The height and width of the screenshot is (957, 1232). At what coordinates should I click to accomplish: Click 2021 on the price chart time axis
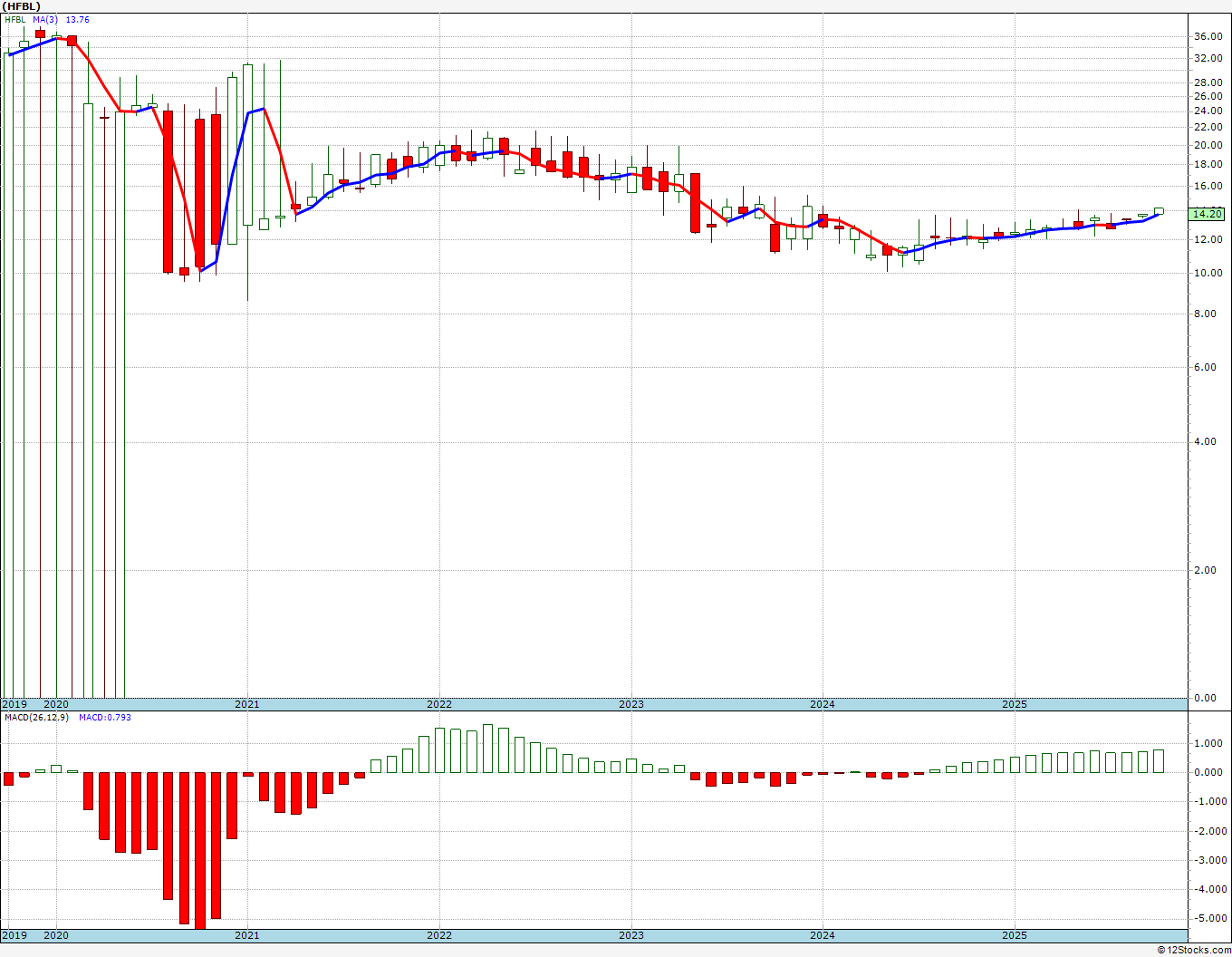pyautogui.click(x=247, y=704)
